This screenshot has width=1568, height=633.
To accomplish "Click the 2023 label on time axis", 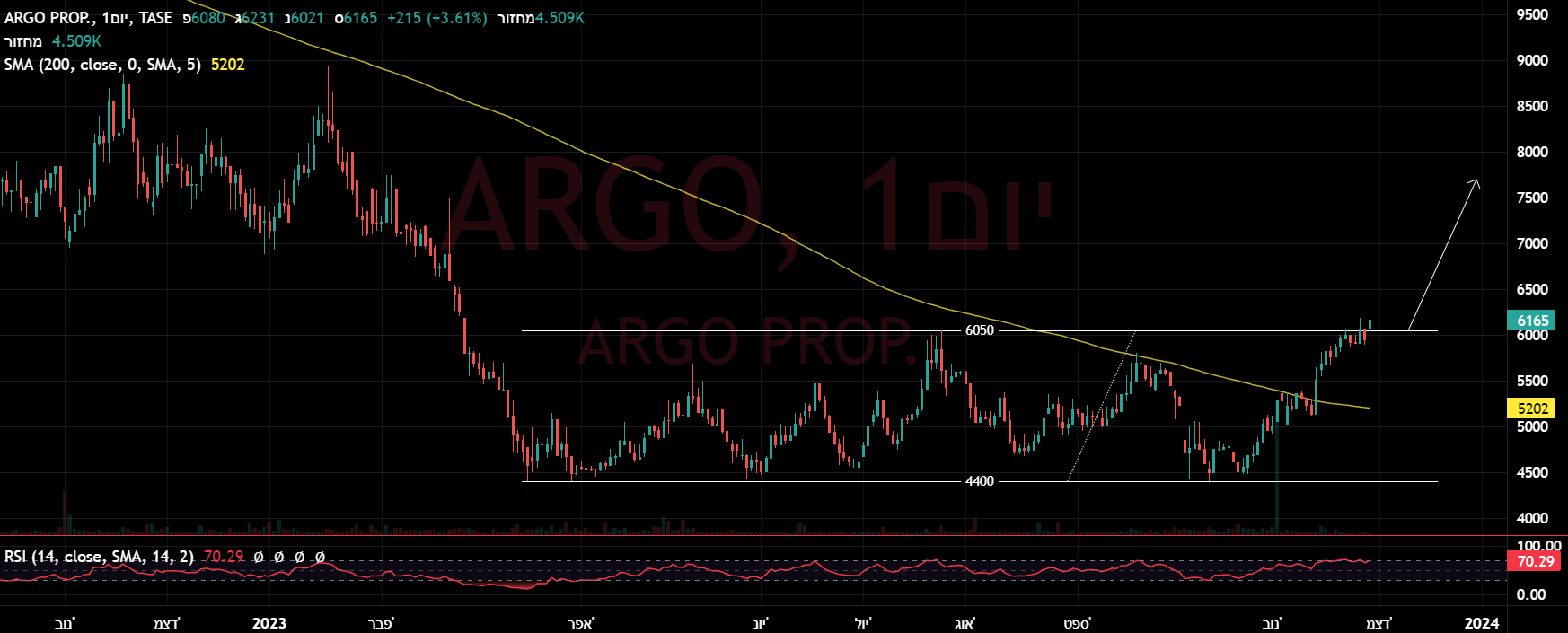I will [x=269, y=623].
